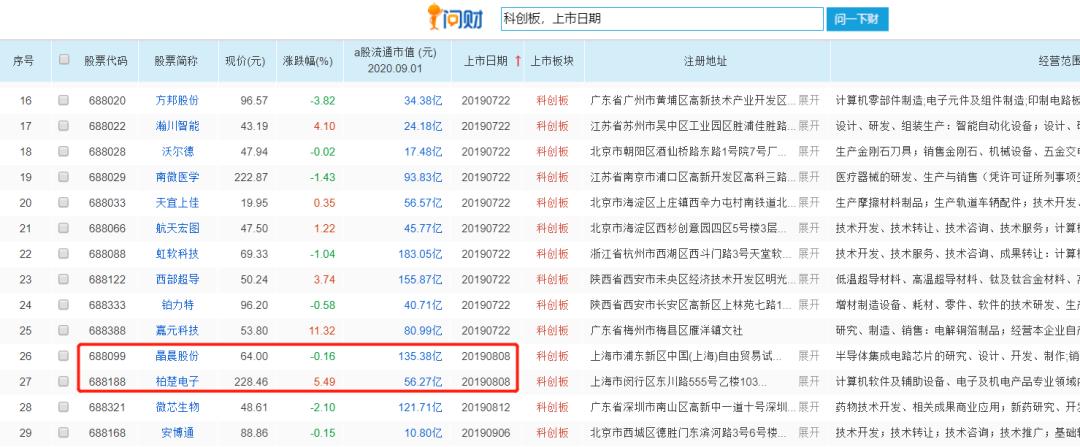Image resolution: width=1080 pixels, height=447 pixels.
Task: Open stock link 南微医学
Action: [x=177, y=177]
